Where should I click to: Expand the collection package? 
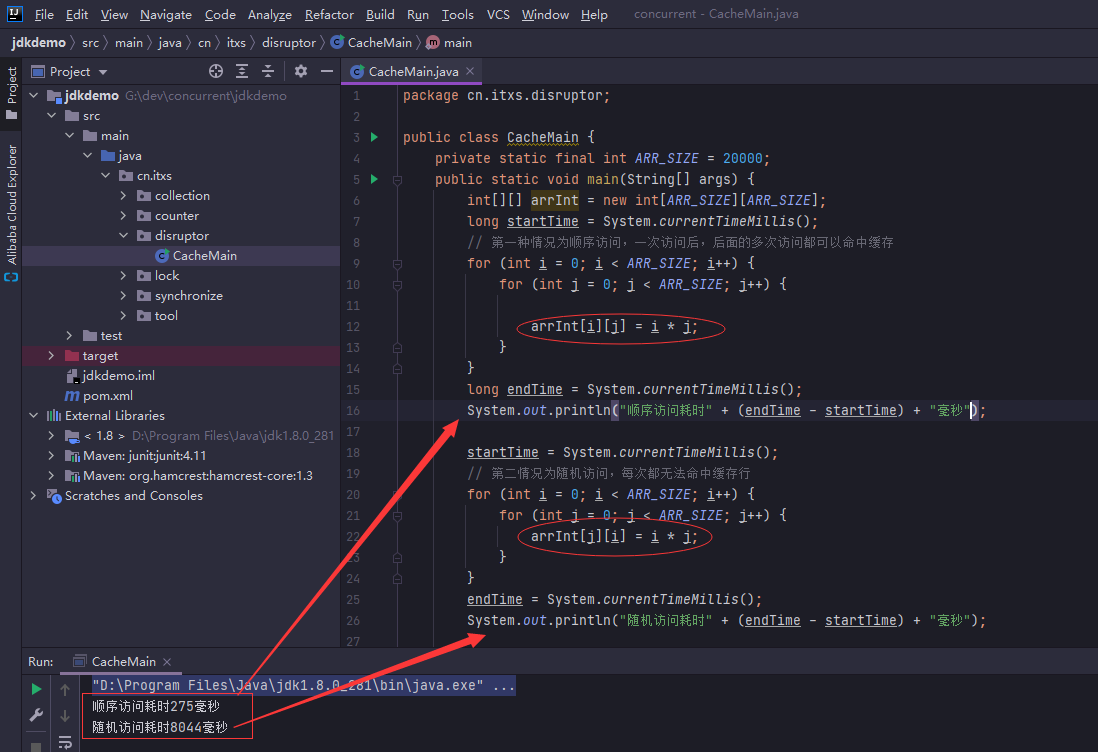(123, 195)
